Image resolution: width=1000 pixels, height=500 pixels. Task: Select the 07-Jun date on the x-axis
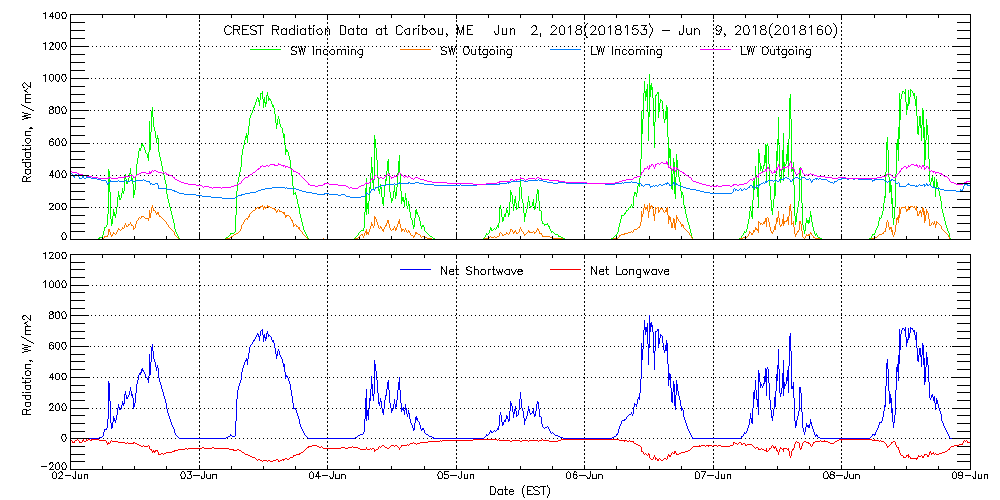[713, 477]
